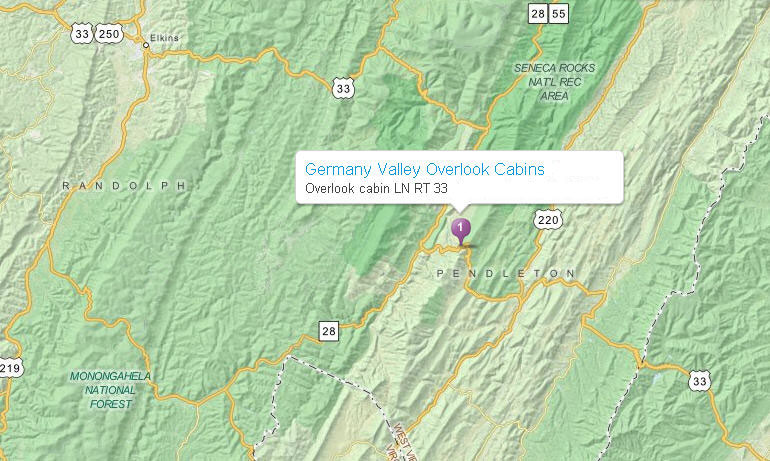Click the white info popup pointer above the pin
770x461 pixels.
[460, 208]
